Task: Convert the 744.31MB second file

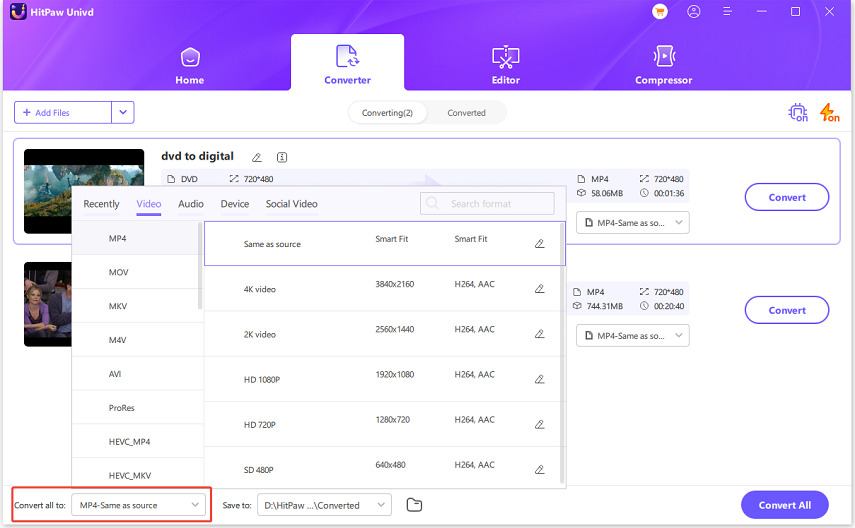Action: [787, 310]
